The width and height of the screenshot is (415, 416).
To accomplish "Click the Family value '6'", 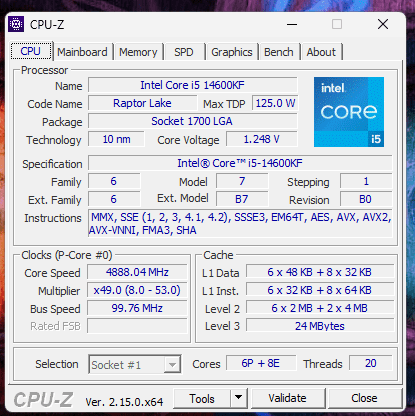I will tap(114, 181).
